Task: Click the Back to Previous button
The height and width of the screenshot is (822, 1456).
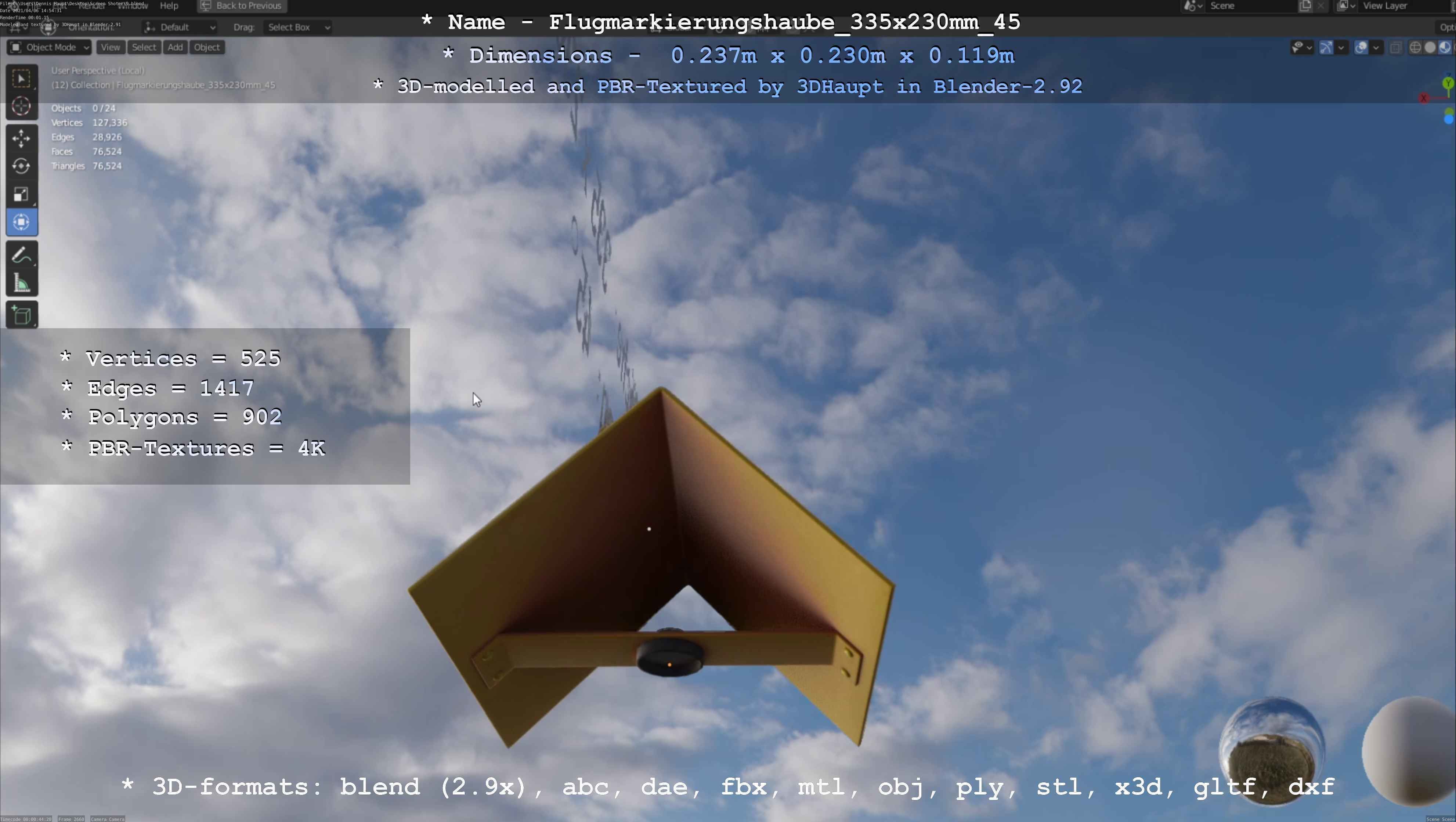Action: tap(242, 6)
